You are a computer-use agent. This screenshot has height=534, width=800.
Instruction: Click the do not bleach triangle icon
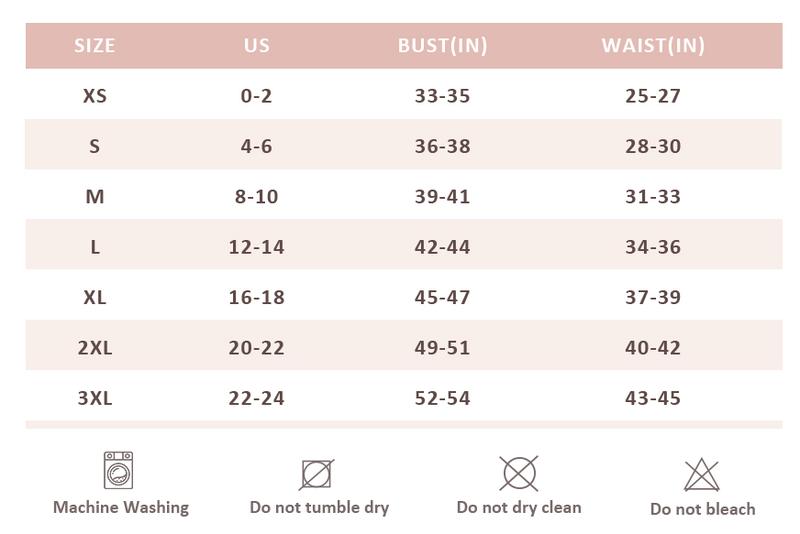click(702, 475)
